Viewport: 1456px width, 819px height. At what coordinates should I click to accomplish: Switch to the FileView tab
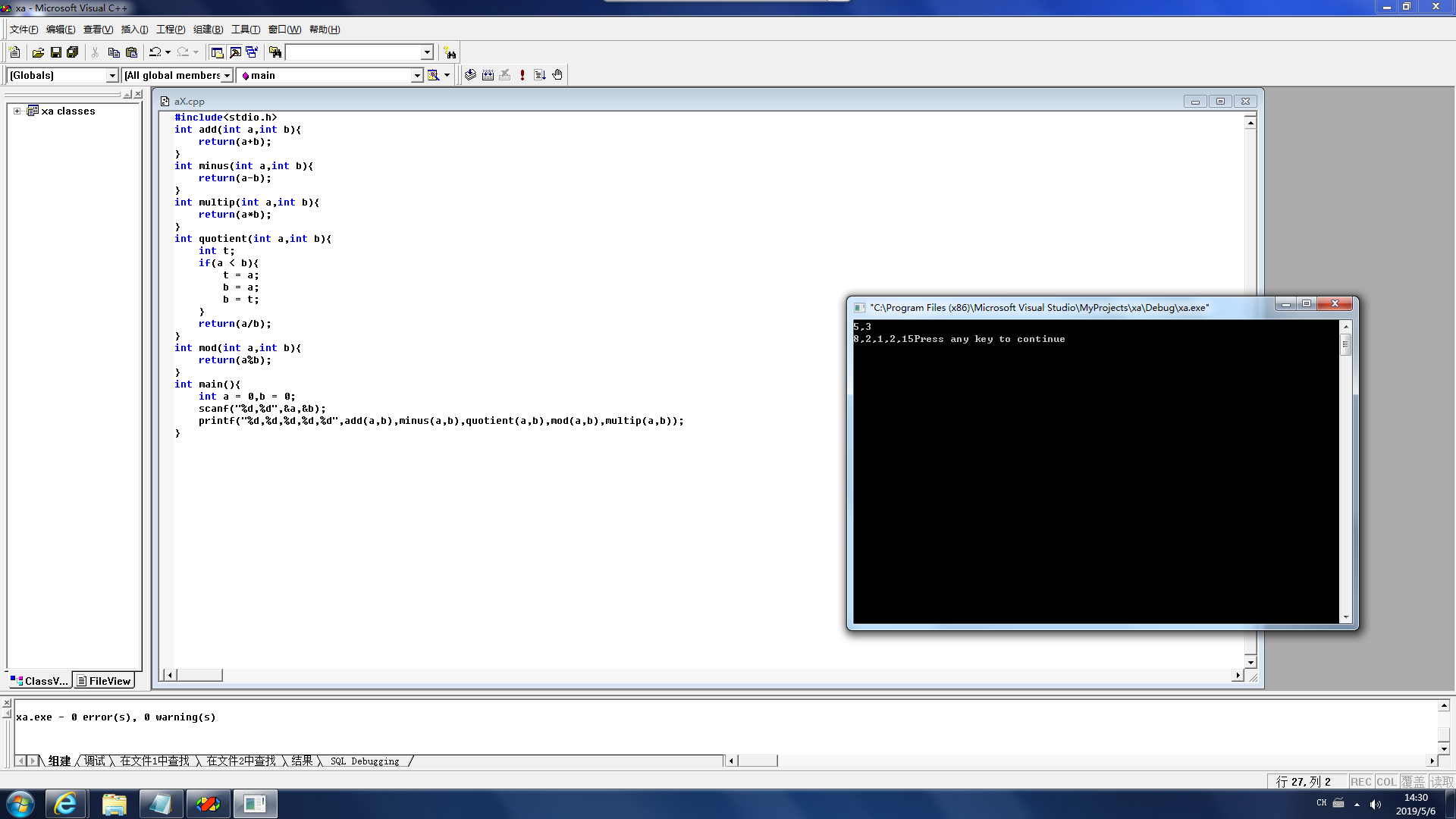(104, 681)
